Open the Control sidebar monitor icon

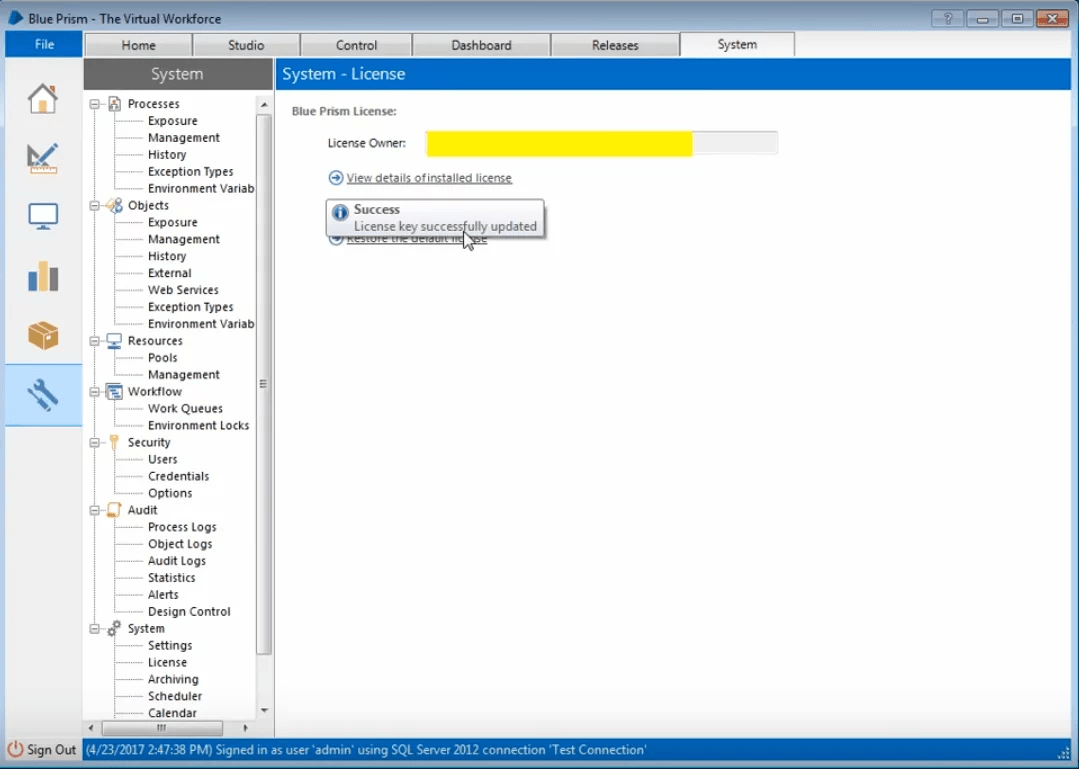tap(43, 217)
